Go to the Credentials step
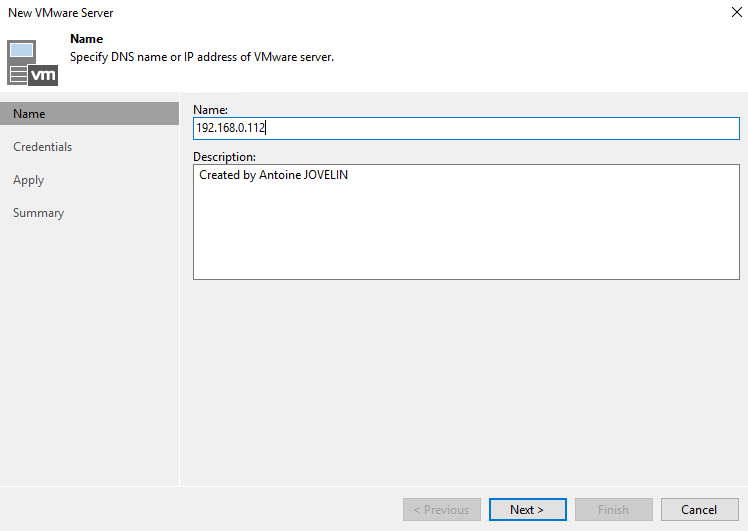This screenshot has height=531, width=748. [42, 147]
